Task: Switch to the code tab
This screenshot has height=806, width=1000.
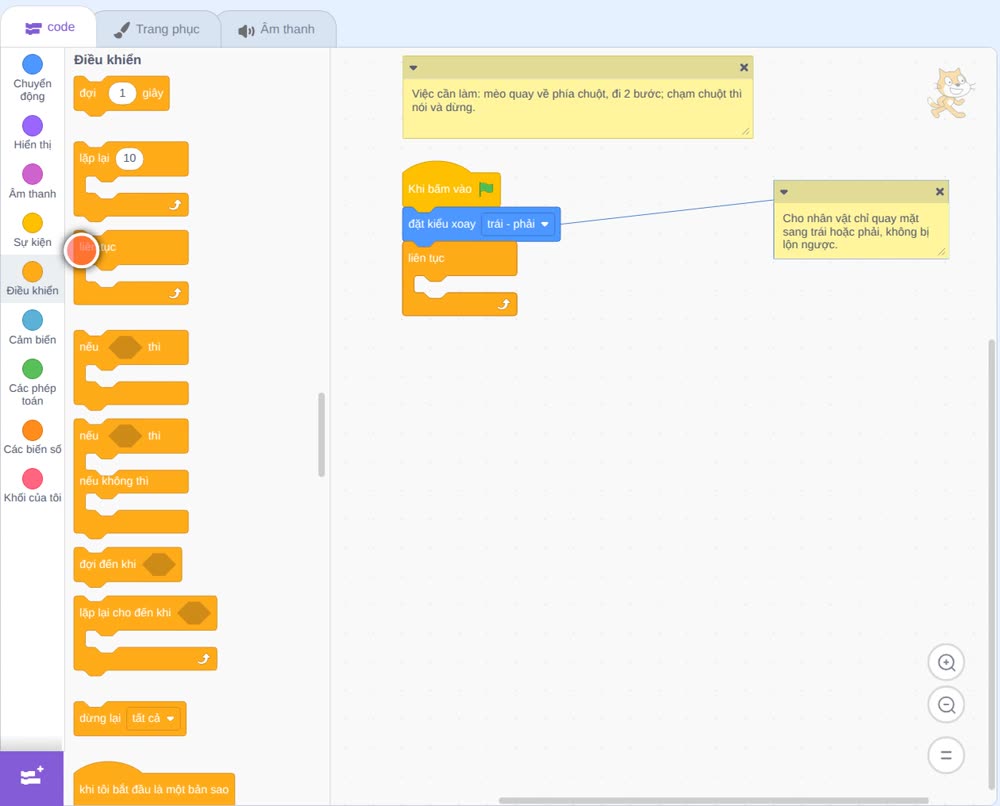Action: click(49, 27)
